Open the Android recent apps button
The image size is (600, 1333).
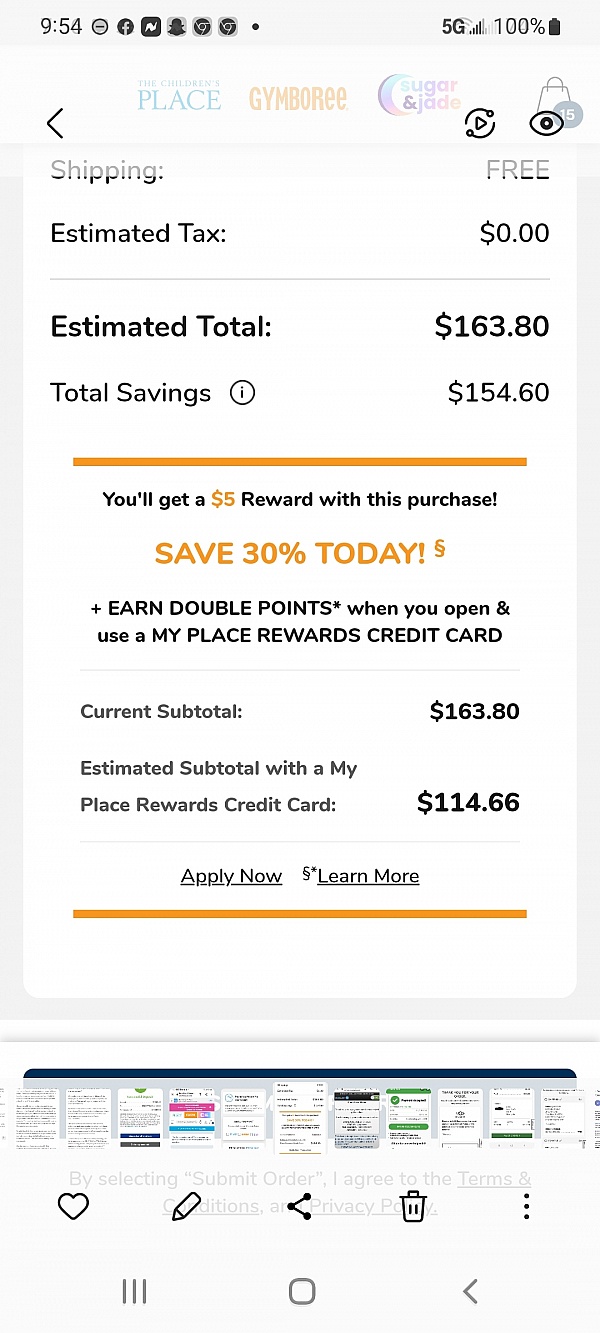click(134, 1291)
